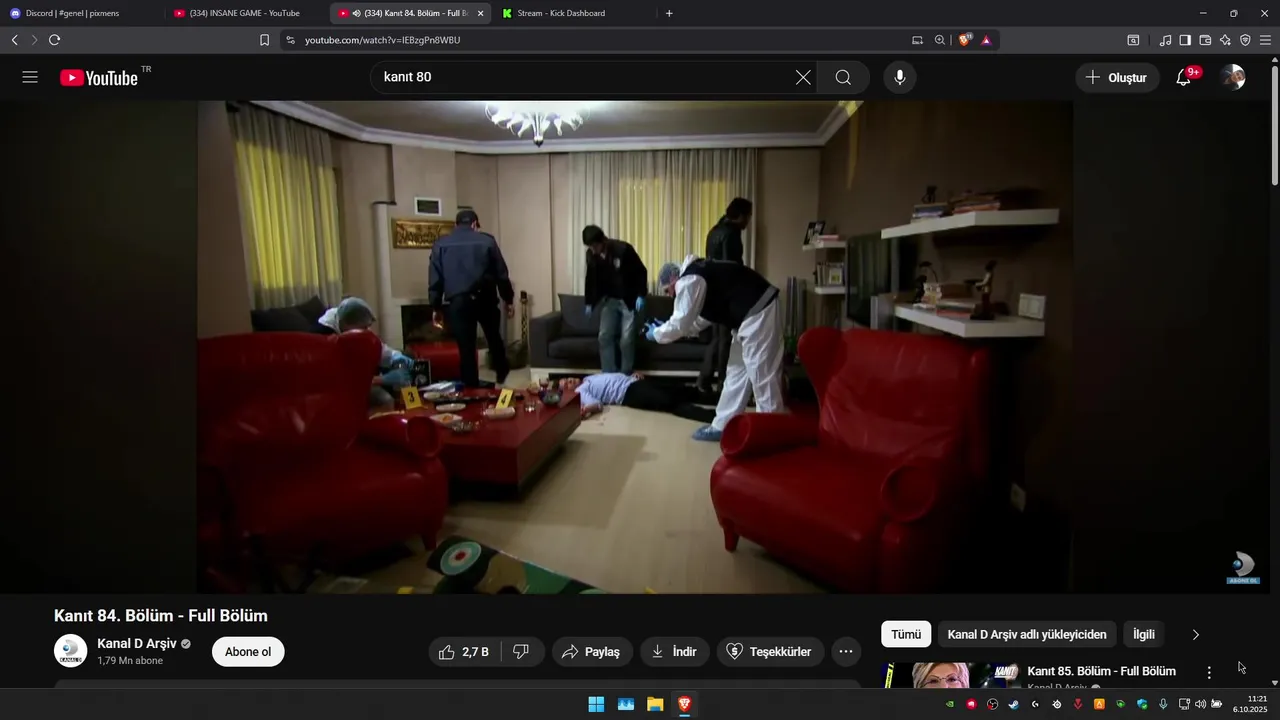Click the magnifier search button

(x=843, y=77)
